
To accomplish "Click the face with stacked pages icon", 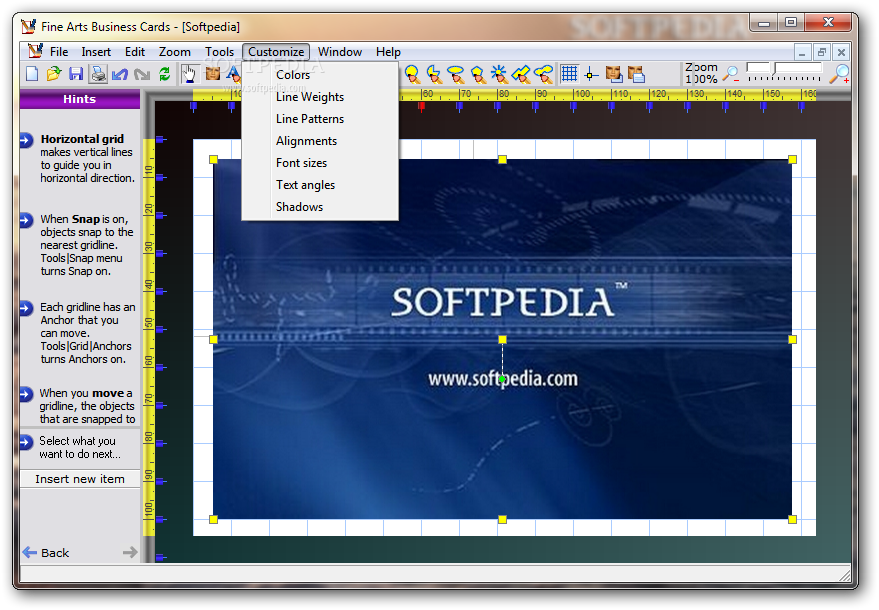I will pos(636,73).
